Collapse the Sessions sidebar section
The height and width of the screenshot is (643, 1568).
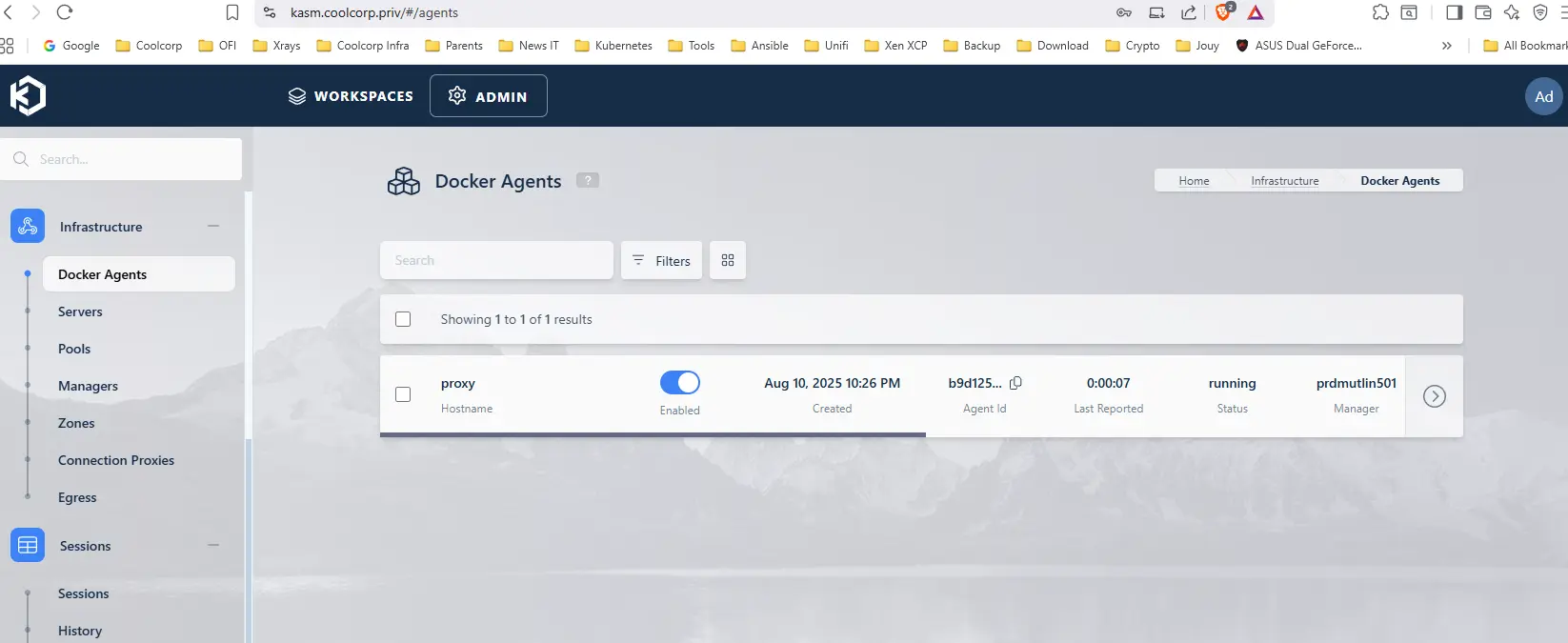click(x=213, y=545)
